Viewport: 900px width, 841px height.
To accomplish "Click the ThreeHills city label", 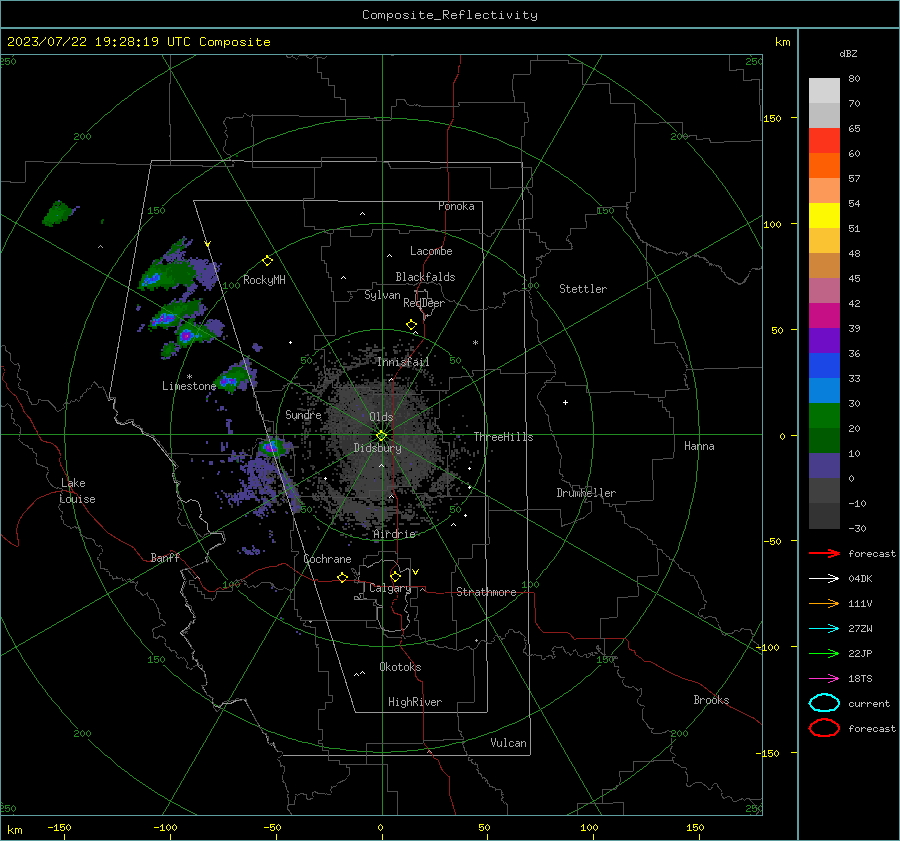I will pos(503,437).
